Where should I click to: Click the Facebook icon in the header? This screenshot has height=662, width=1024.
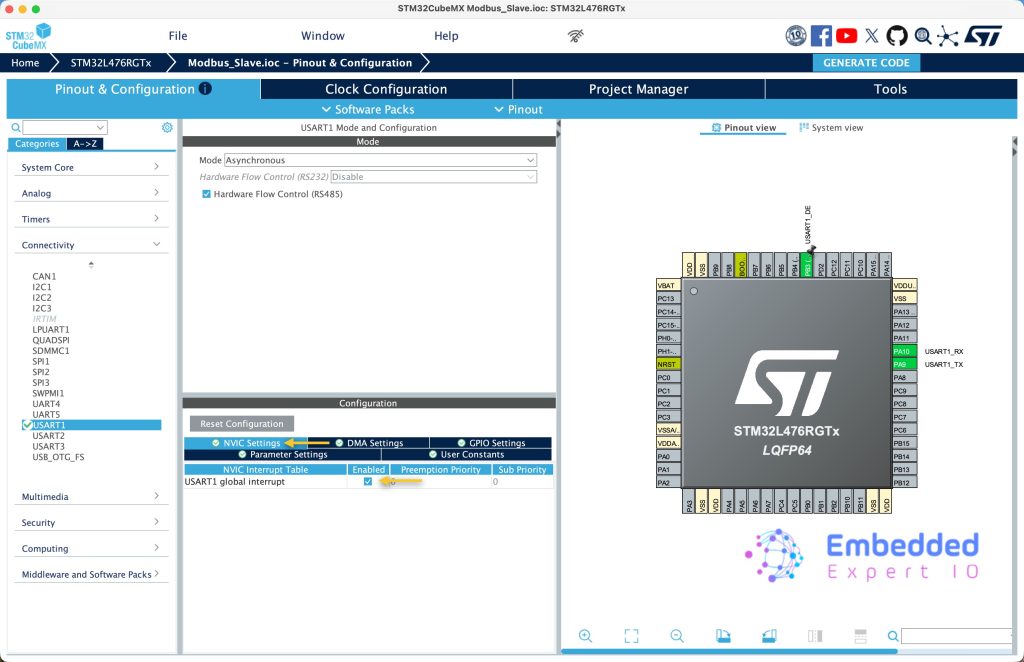(821, 36)
